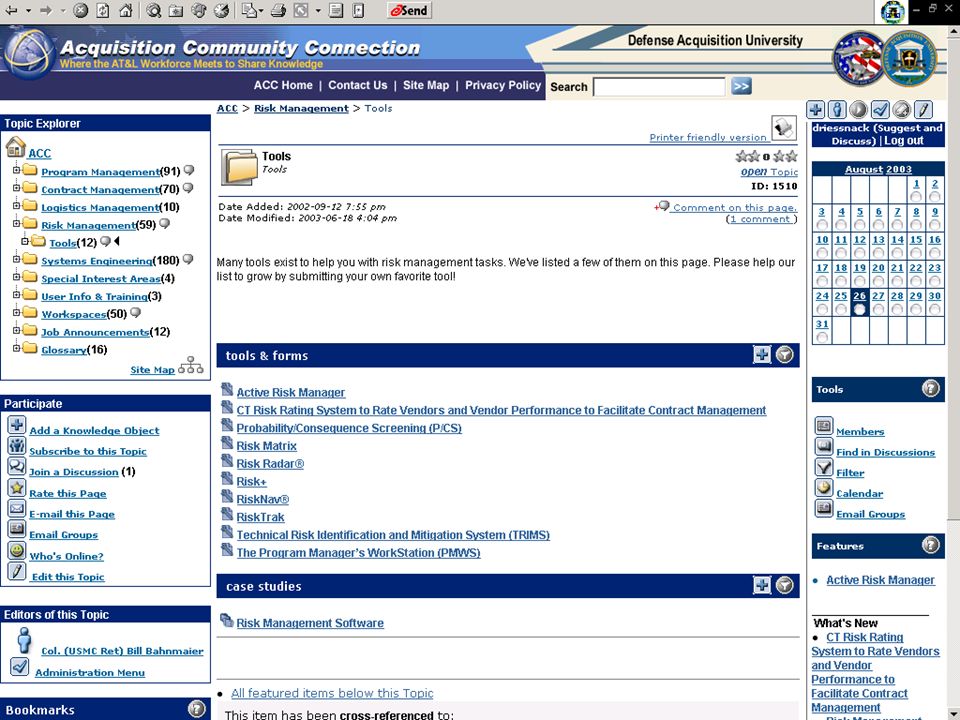Click the Who's Online smiley icon
This screenshot has height=720, width=960.
pos(17,551)
